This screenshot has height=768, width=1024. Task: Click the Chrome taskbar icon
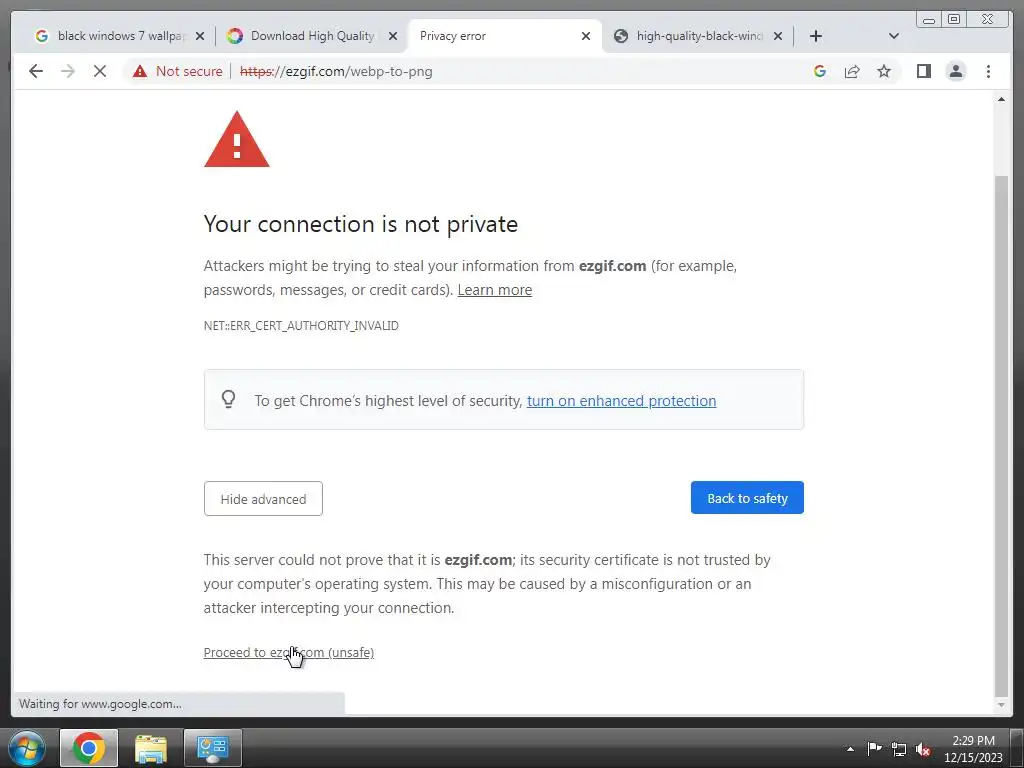(89, 748)
